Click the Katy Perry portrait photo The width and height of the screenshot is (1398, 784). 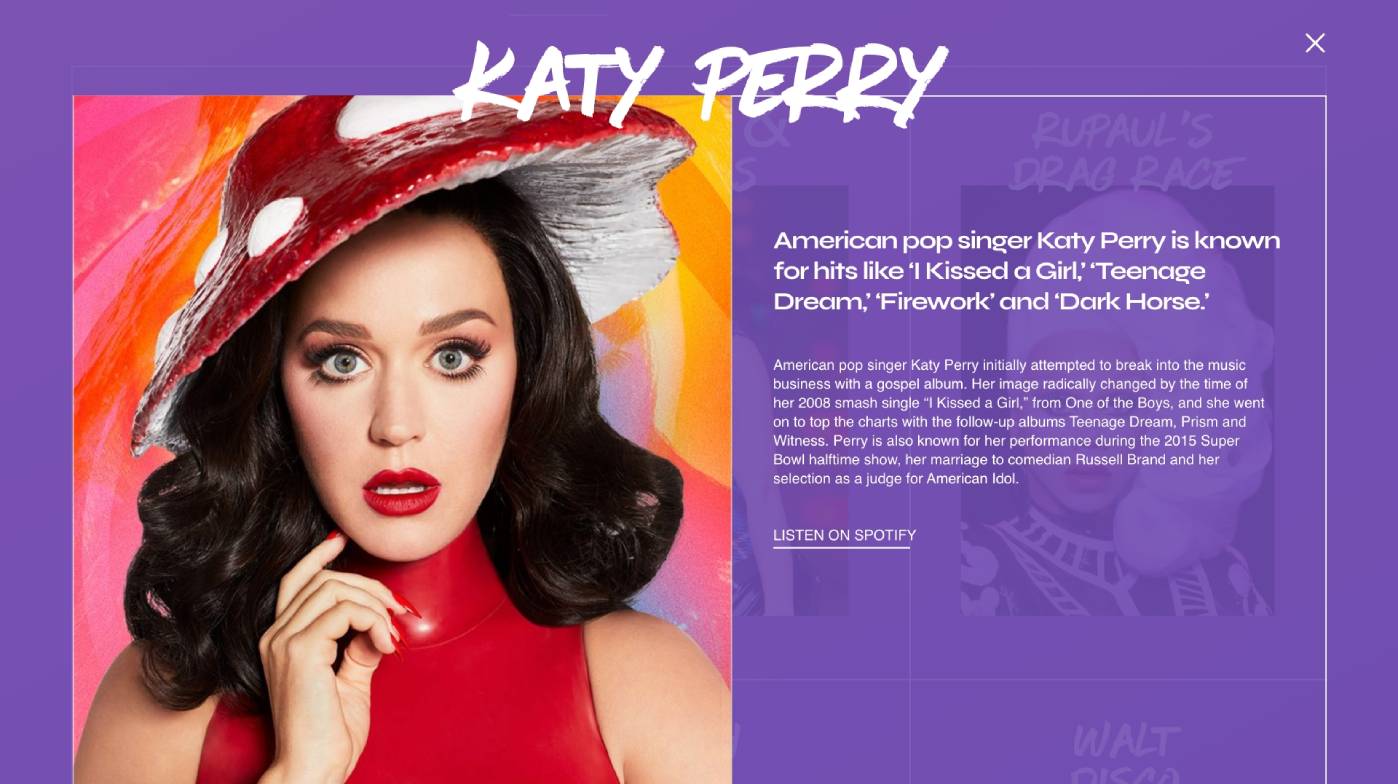pyautogui.click(x=402, y=440)
